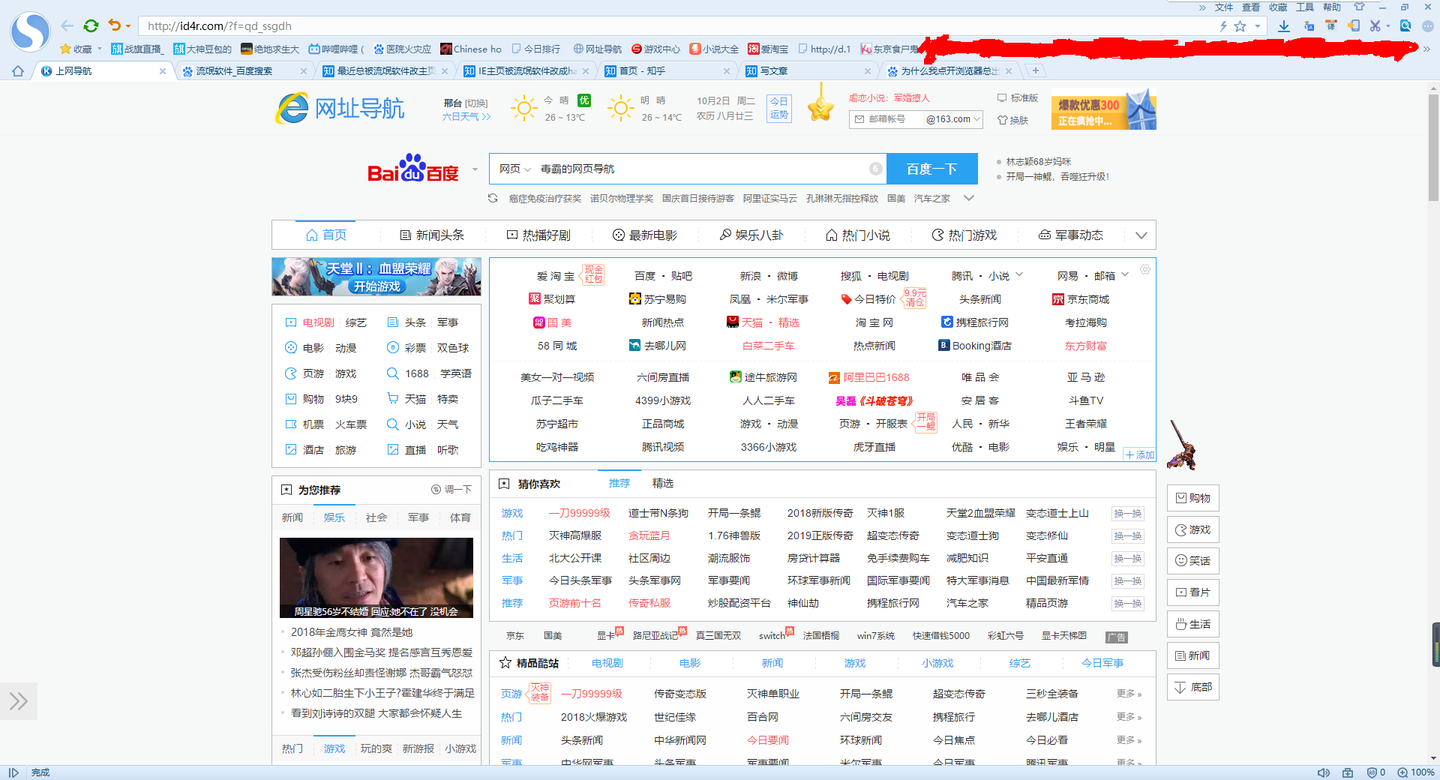Open site grid settings gear icon
Image resolution: width=1440 pixels, height=780 pixels.
point(1145,269)
